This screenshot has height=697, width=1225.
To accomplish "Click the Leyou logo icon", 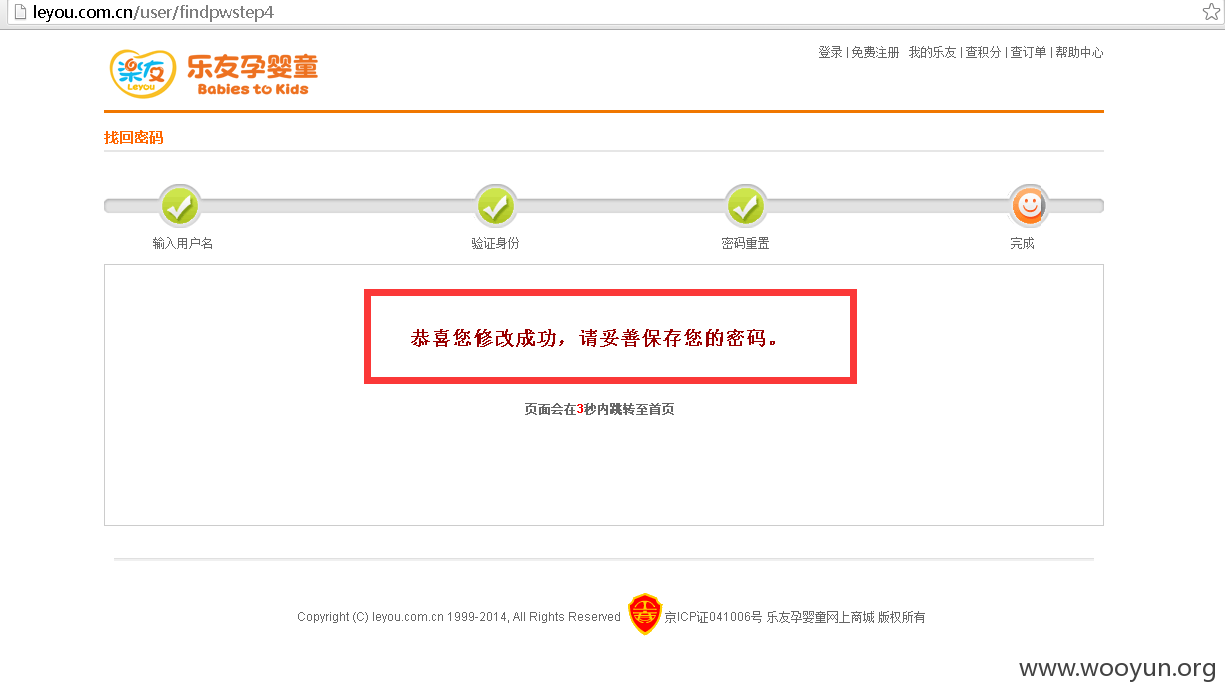I will [x=143, y=73].
